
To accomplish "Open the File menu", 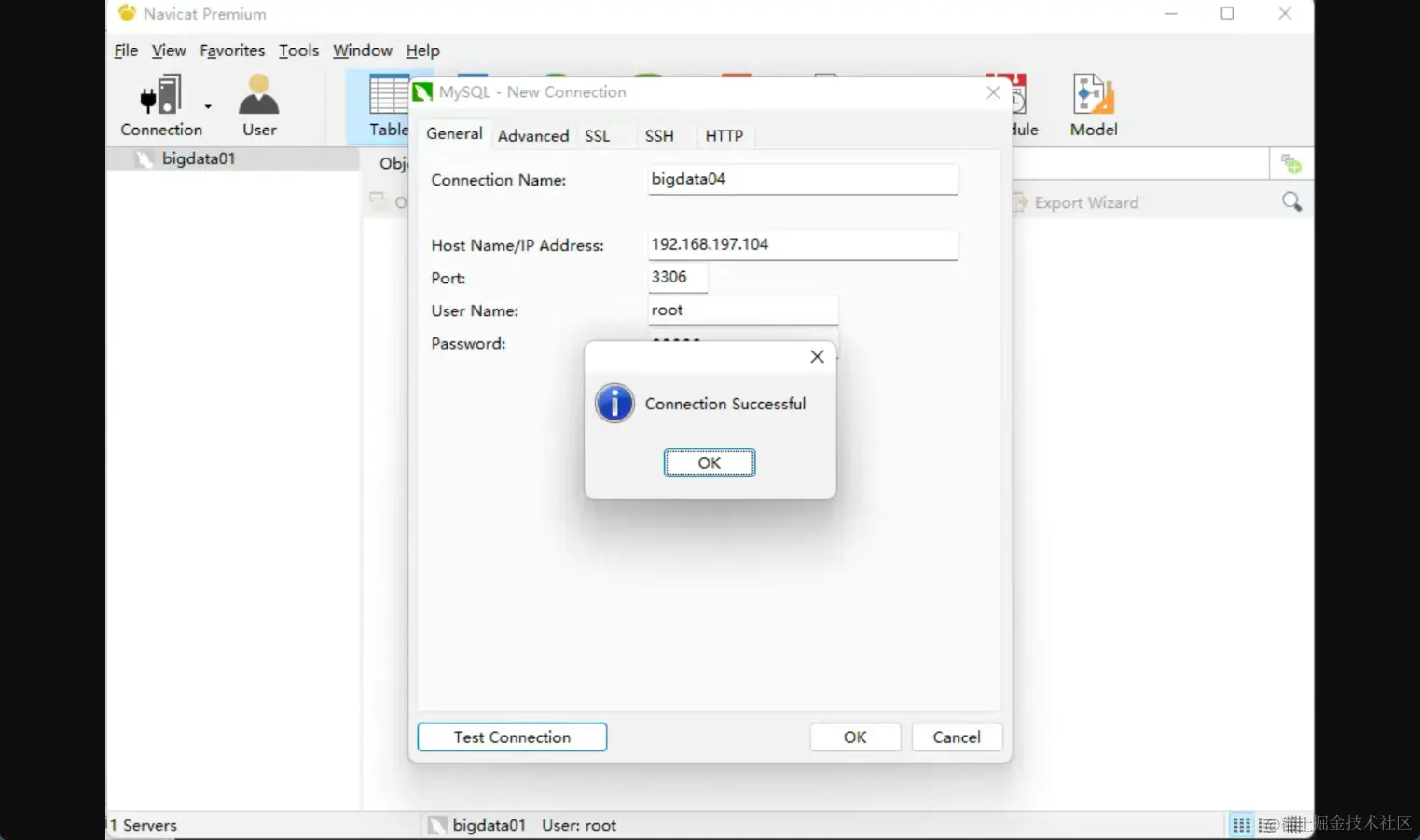I will tap(126, 50).
